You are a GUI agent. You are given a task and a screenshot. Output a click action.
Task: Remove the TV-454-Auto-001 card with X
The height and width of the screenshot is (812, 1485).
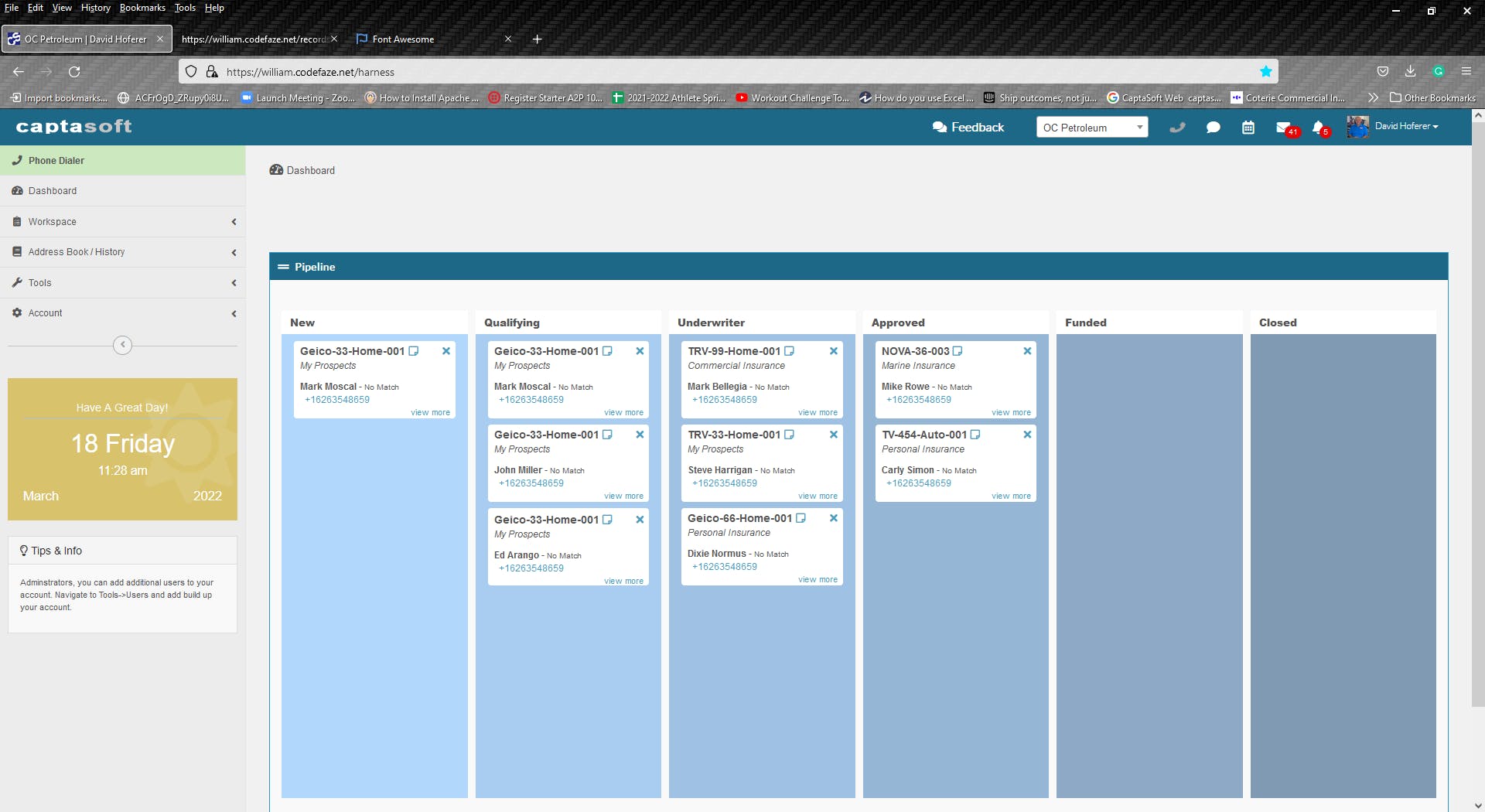(1027, 435)
